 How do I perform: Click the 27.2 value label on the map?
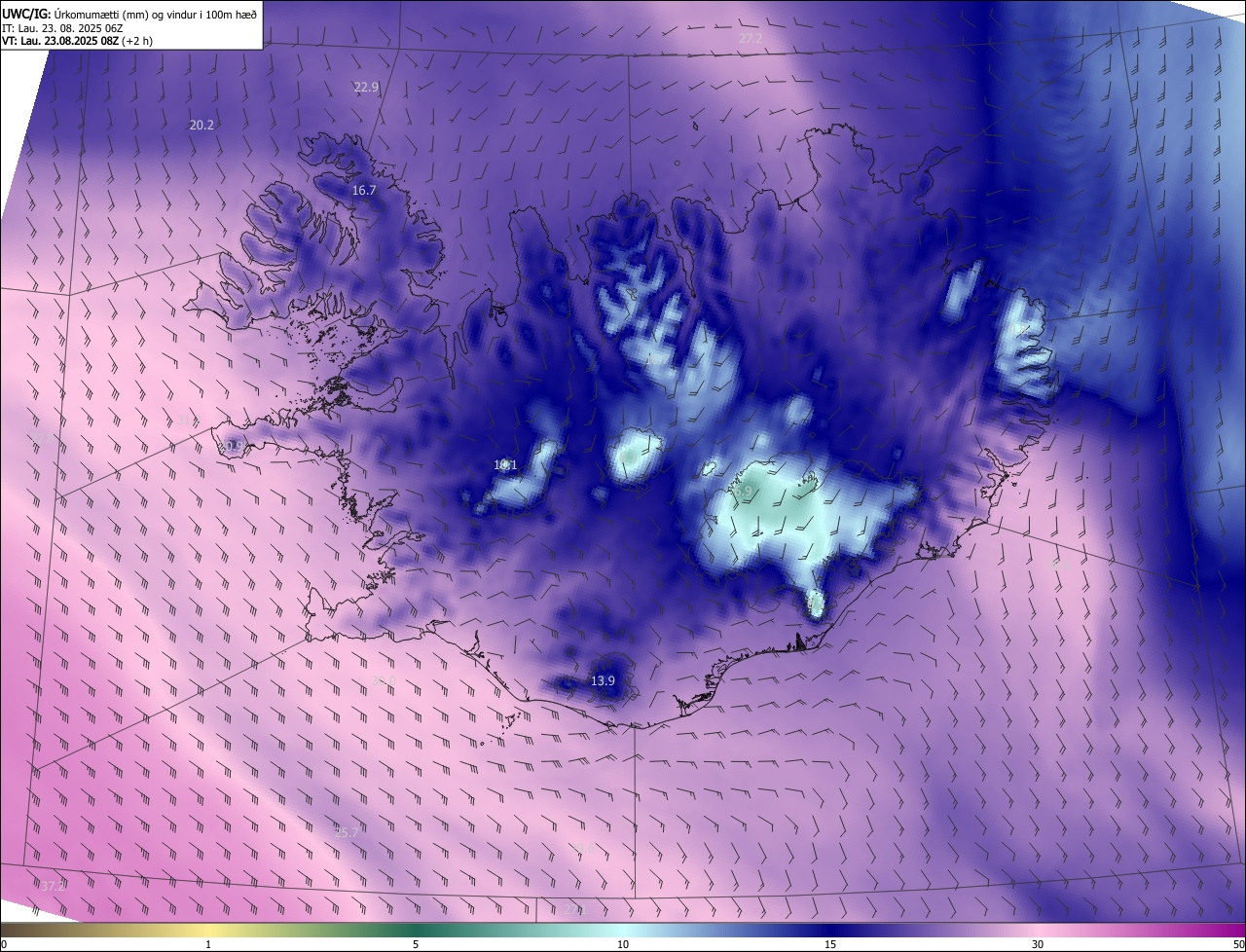pos(751,39)
